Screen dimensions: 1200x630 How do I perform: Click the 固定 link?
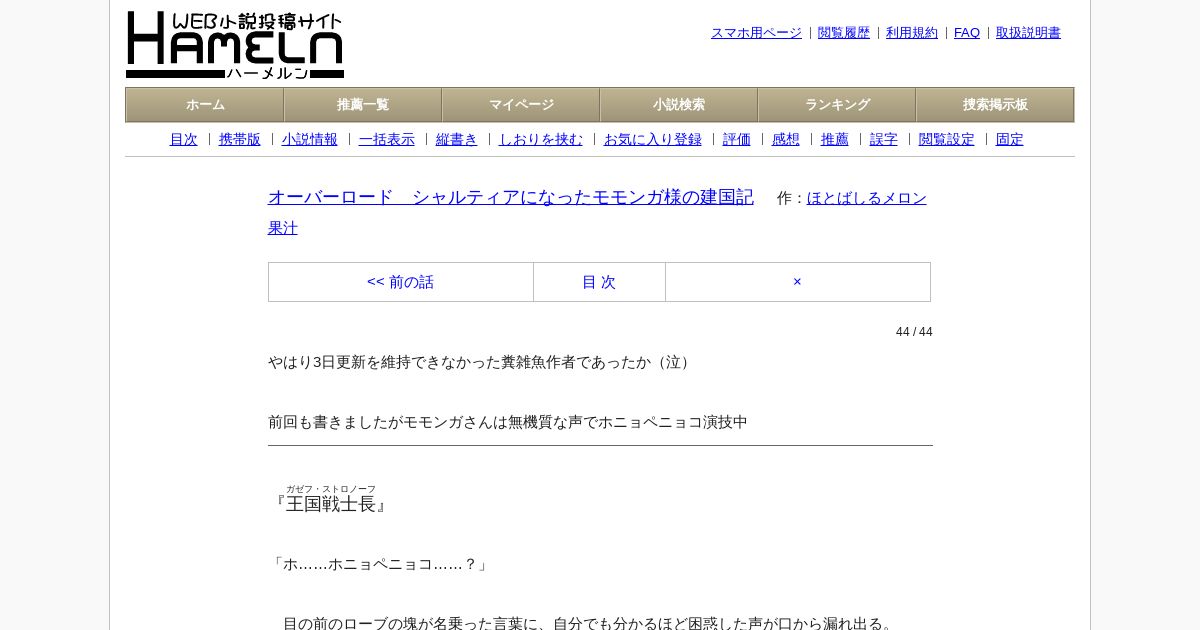point(1010,139)
